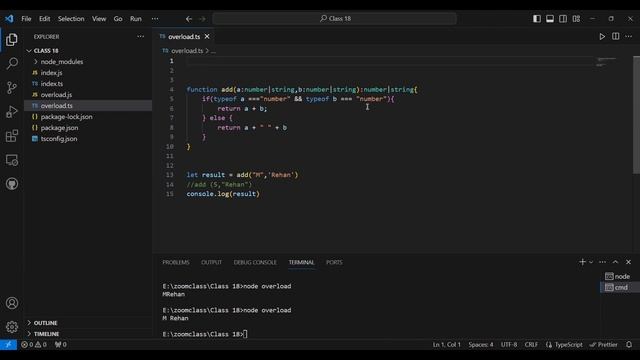Image resolution: width=640 pixels, height=360 pixels.
Task: Select the overload.ts editor tab
Action: coord(184,37)
